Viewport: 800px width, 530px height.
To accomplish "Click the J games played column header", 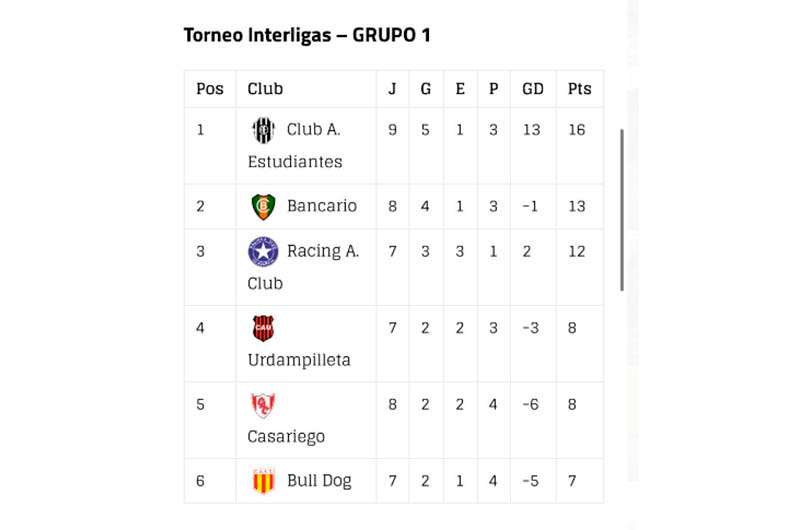I will pos(392,89).
